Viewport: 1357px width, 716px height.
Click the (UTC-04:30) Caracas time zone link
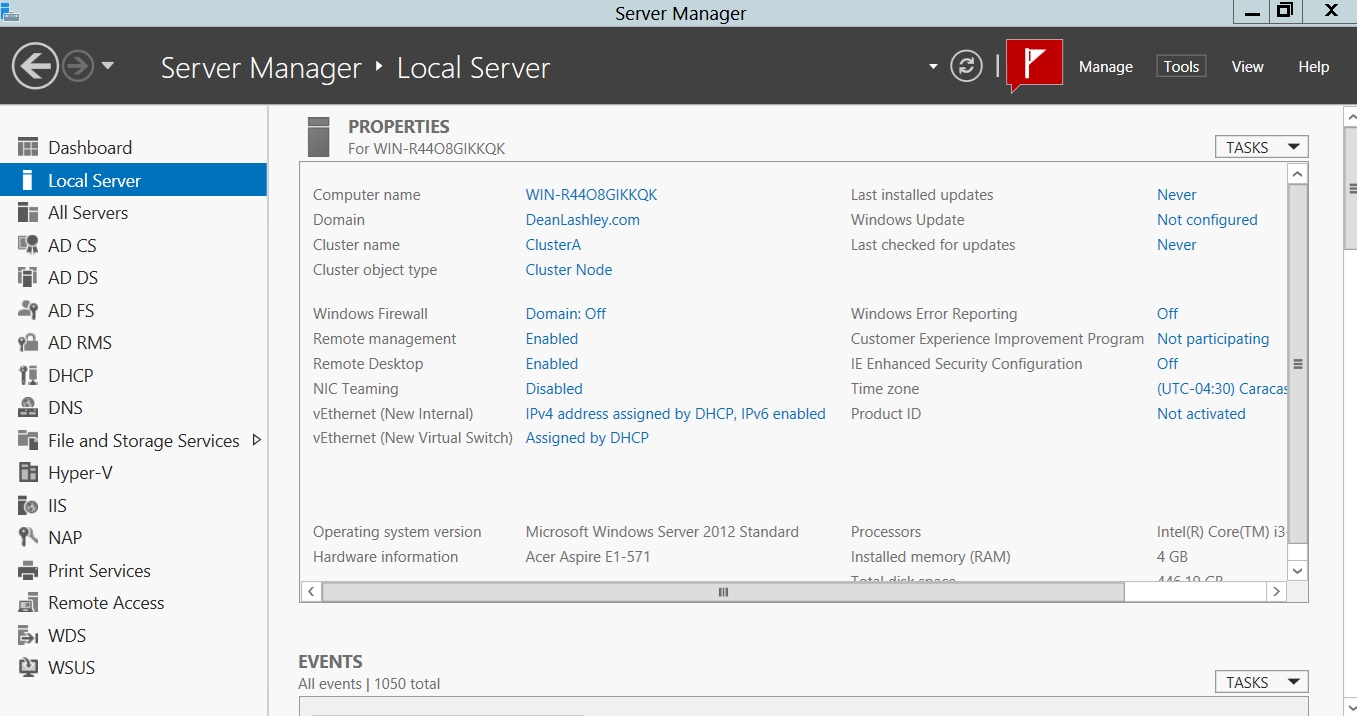coord(1222,389)
